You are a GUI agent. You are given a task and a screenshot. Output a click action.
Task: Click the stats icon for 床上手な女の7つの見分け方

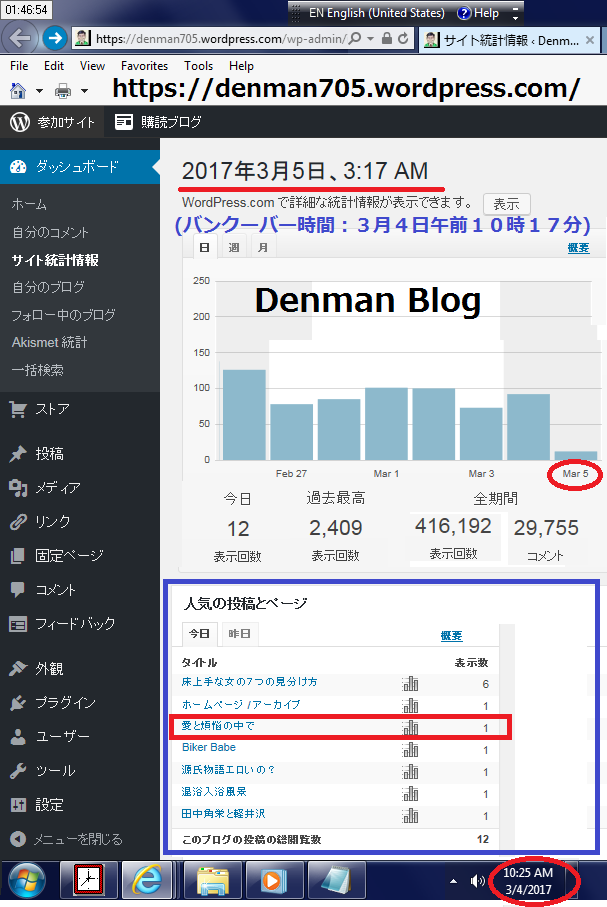tap(410, 684)
